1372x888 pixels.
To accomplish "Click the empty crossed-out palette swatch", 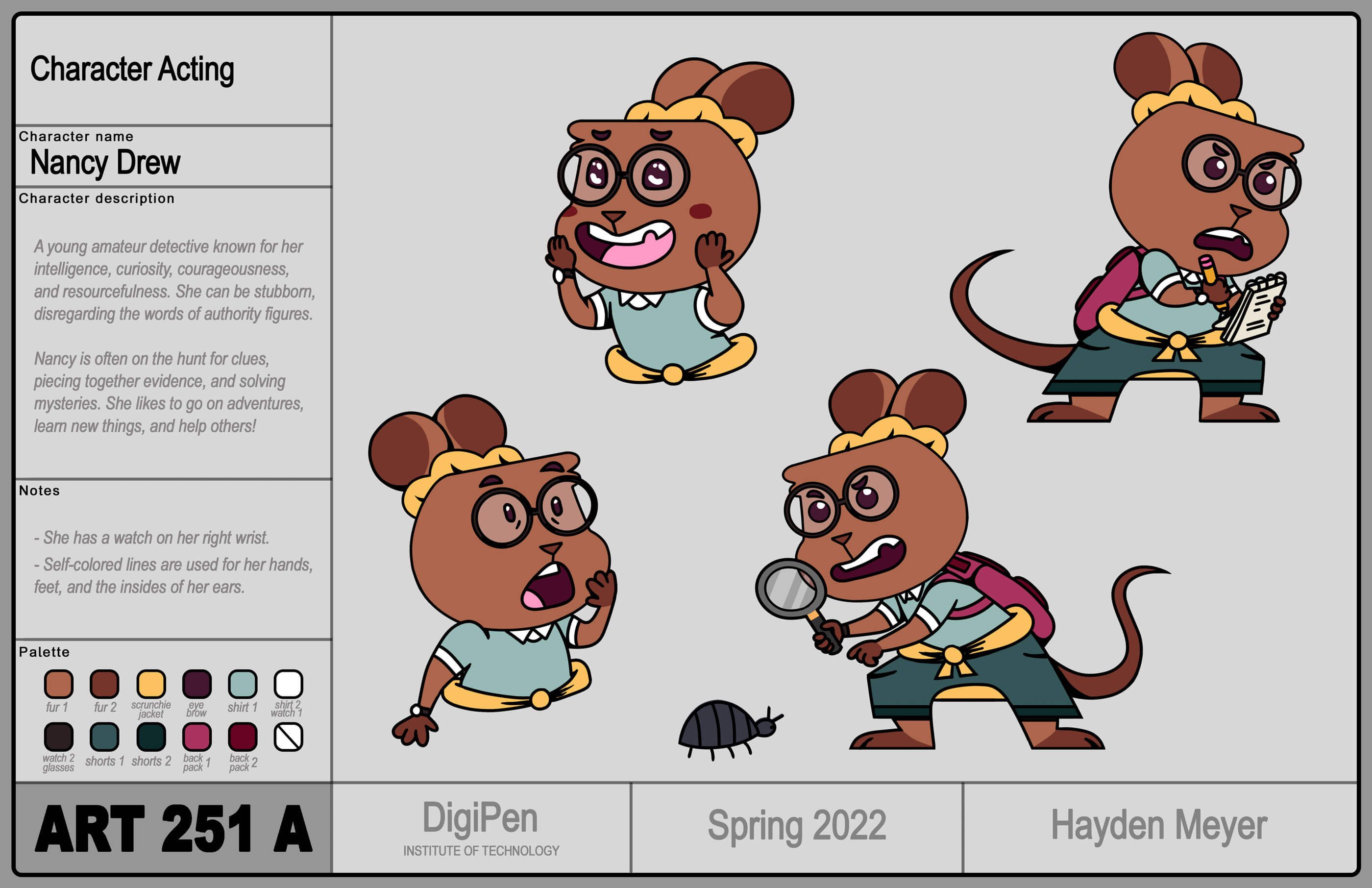I will (288, 737).
